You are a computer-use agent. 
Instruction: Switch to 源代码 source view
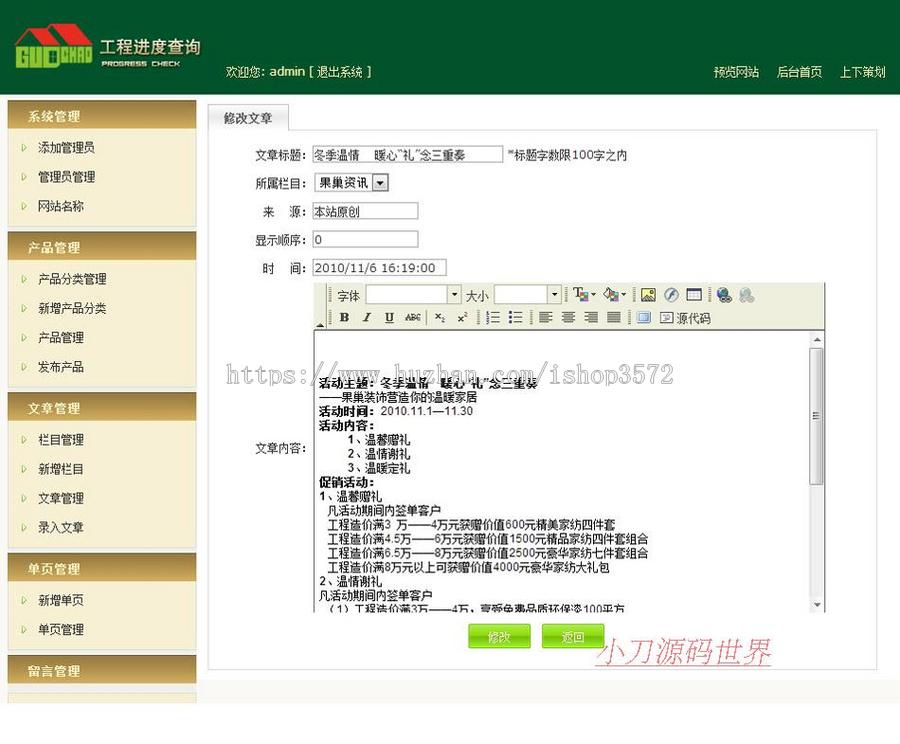click(x=685, y=318)
